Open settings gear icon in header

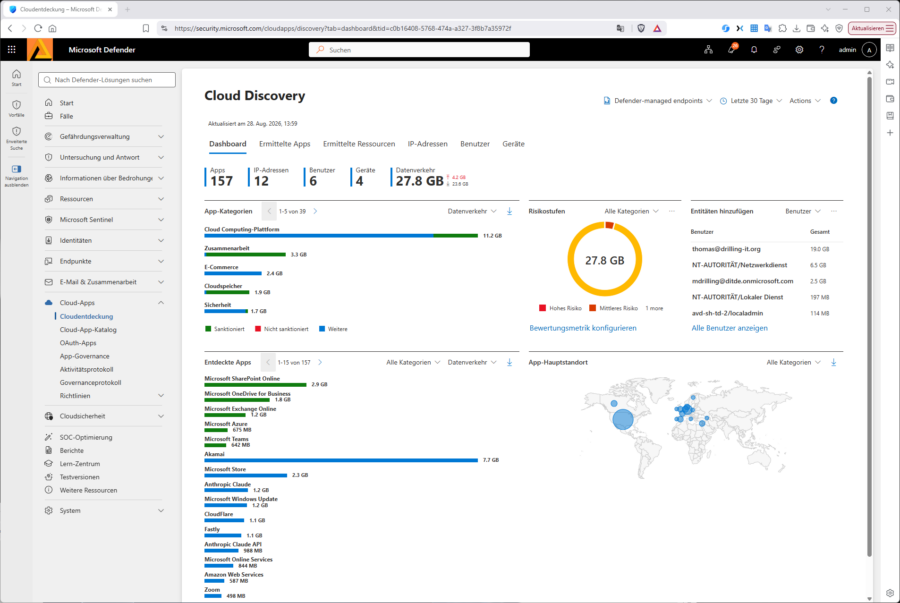pyautogui.click(x=799, y=50)
